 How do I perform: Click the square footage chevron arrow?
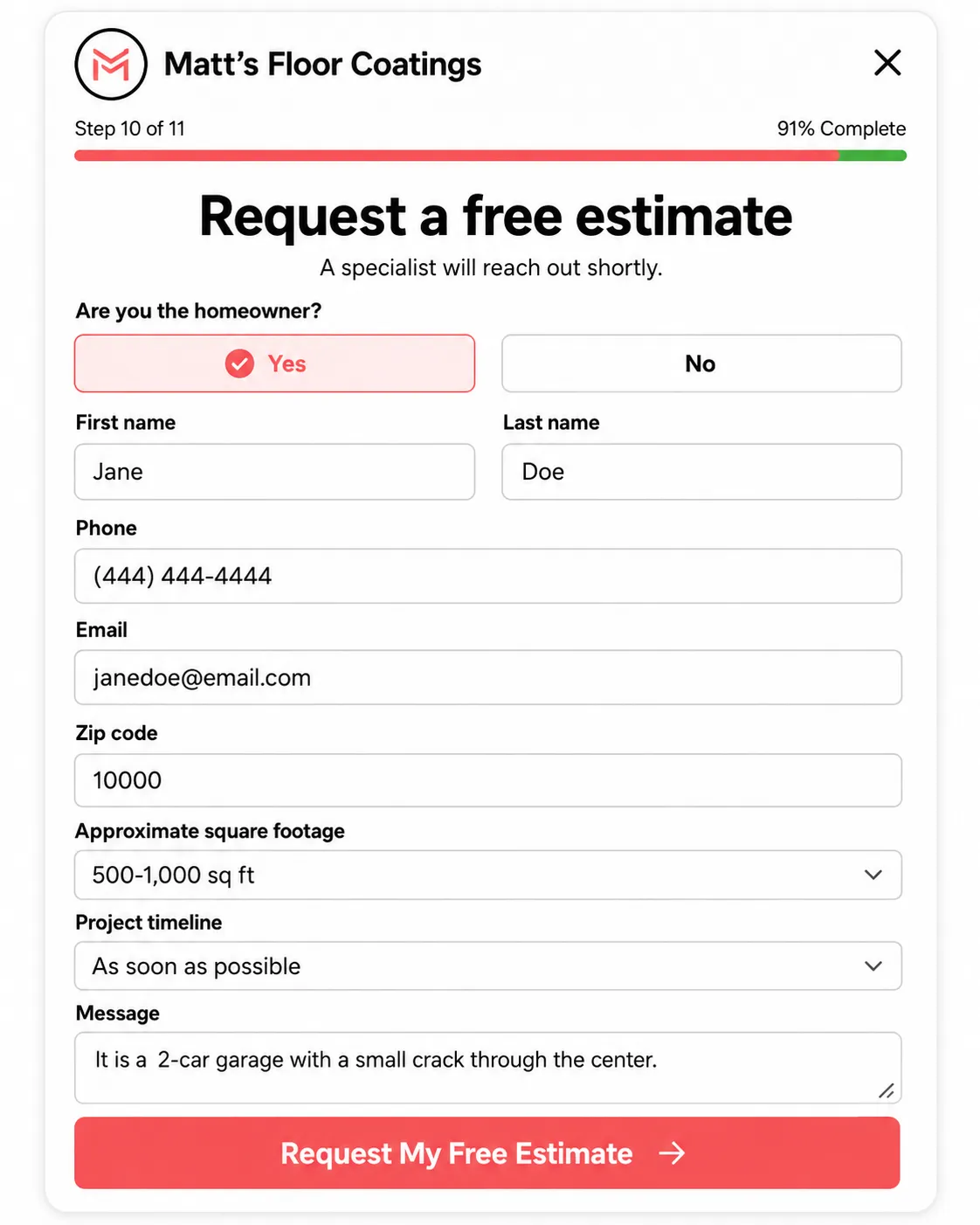(x=873, y=875)
